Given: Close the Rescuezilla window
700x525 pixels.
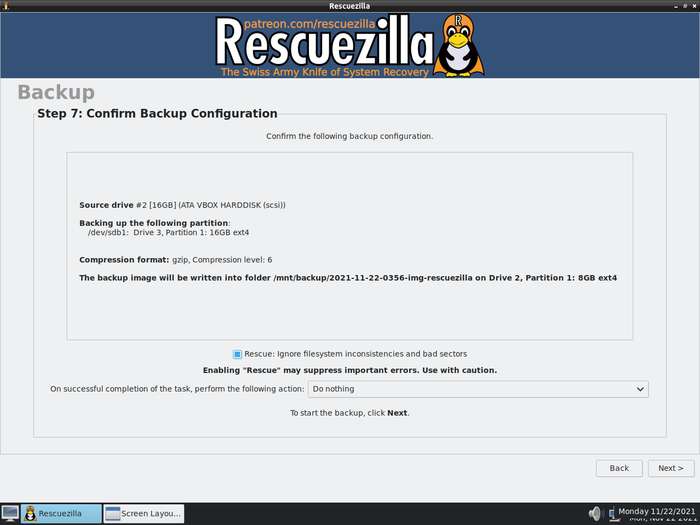Looking at the screenshot, I should click(x=693, y=6).
